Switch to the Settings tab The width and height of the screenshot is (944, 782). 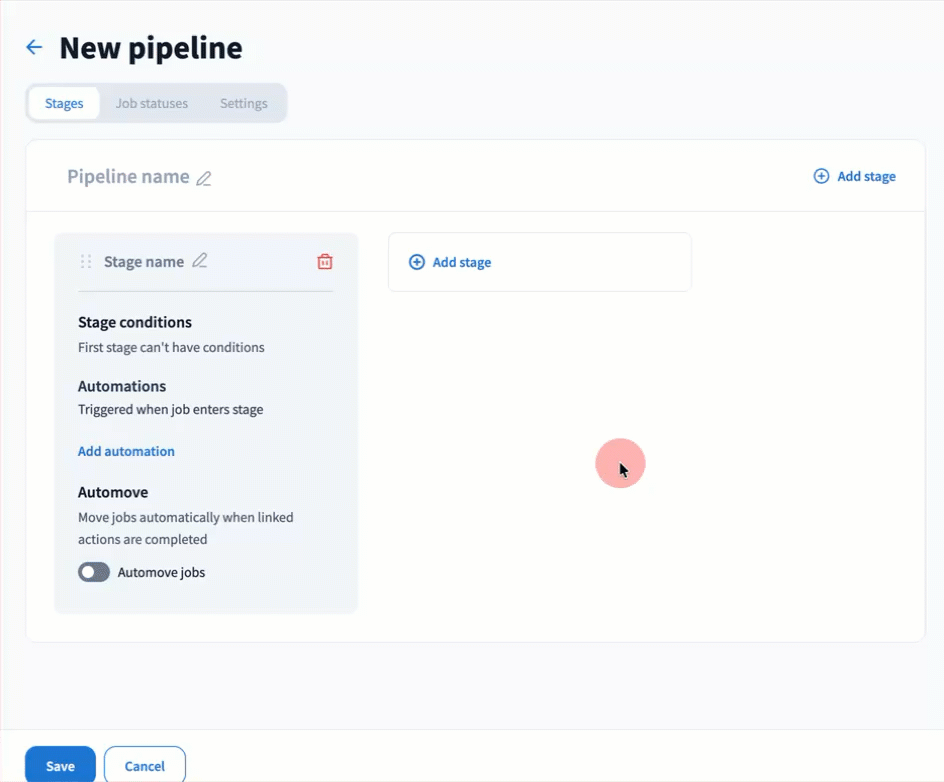coord(244,103)
